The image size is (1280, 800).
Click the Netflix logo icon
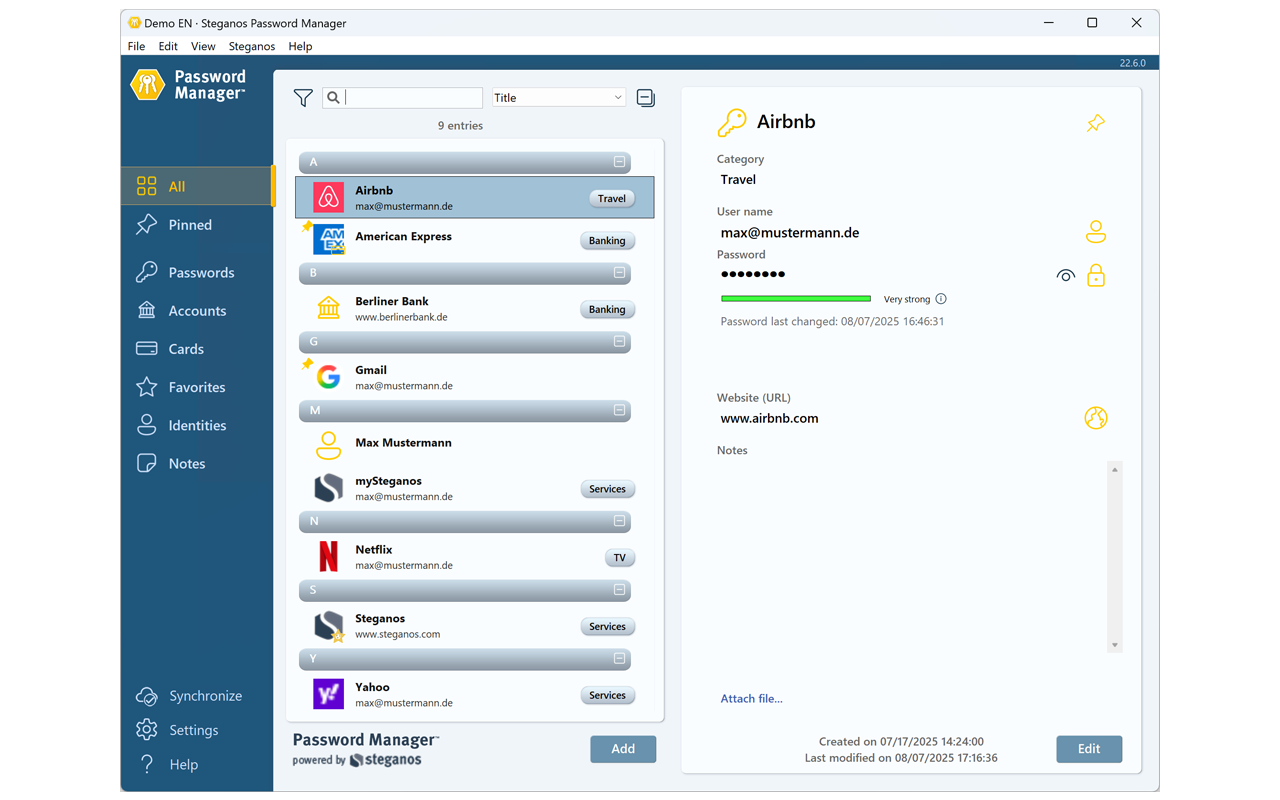pos(328,556)
